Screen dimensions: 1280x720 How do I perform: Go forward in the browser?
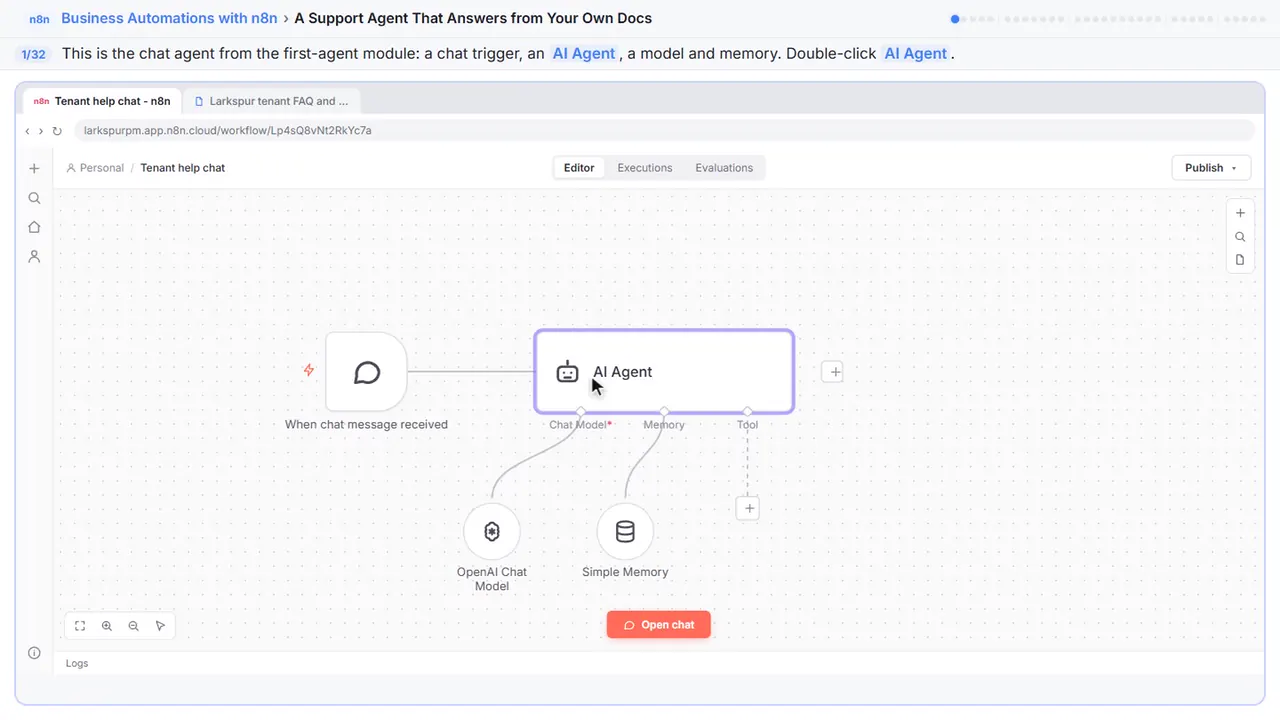(x=41, y=131)
